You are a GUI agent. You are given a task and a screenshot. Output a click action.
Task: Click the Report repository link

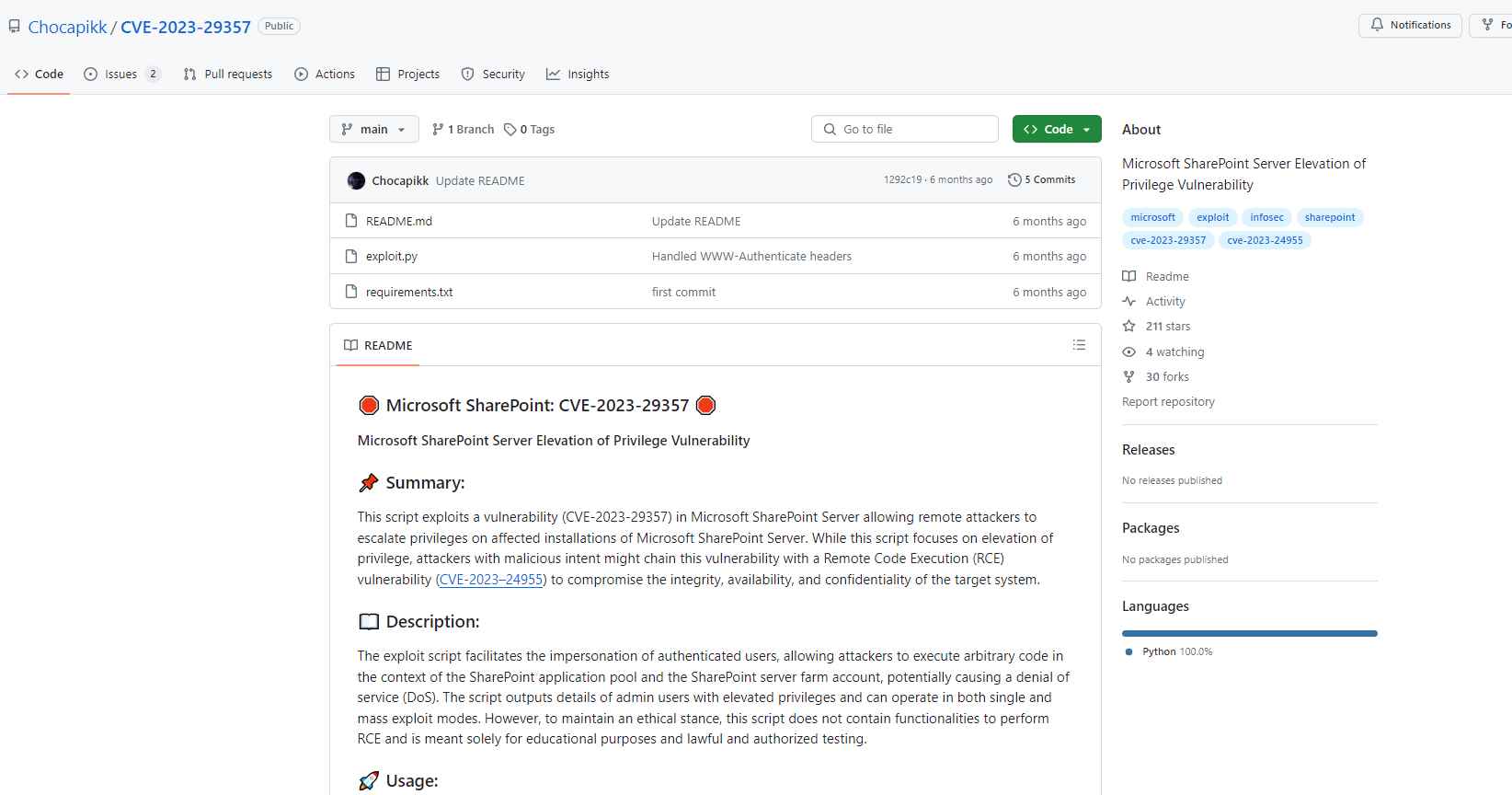point(1168,401)
